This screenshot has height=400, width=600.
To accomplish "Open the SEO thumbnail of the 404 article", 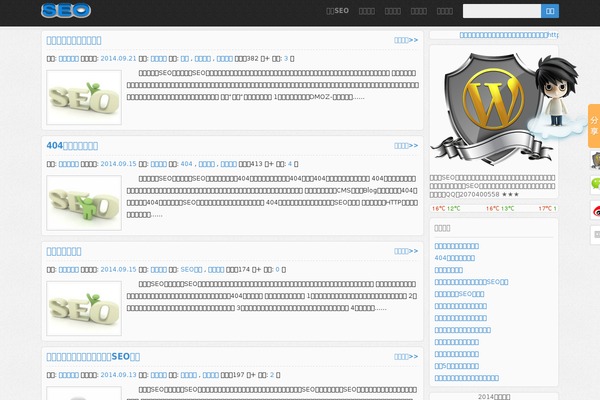I will tap(84, 203).
